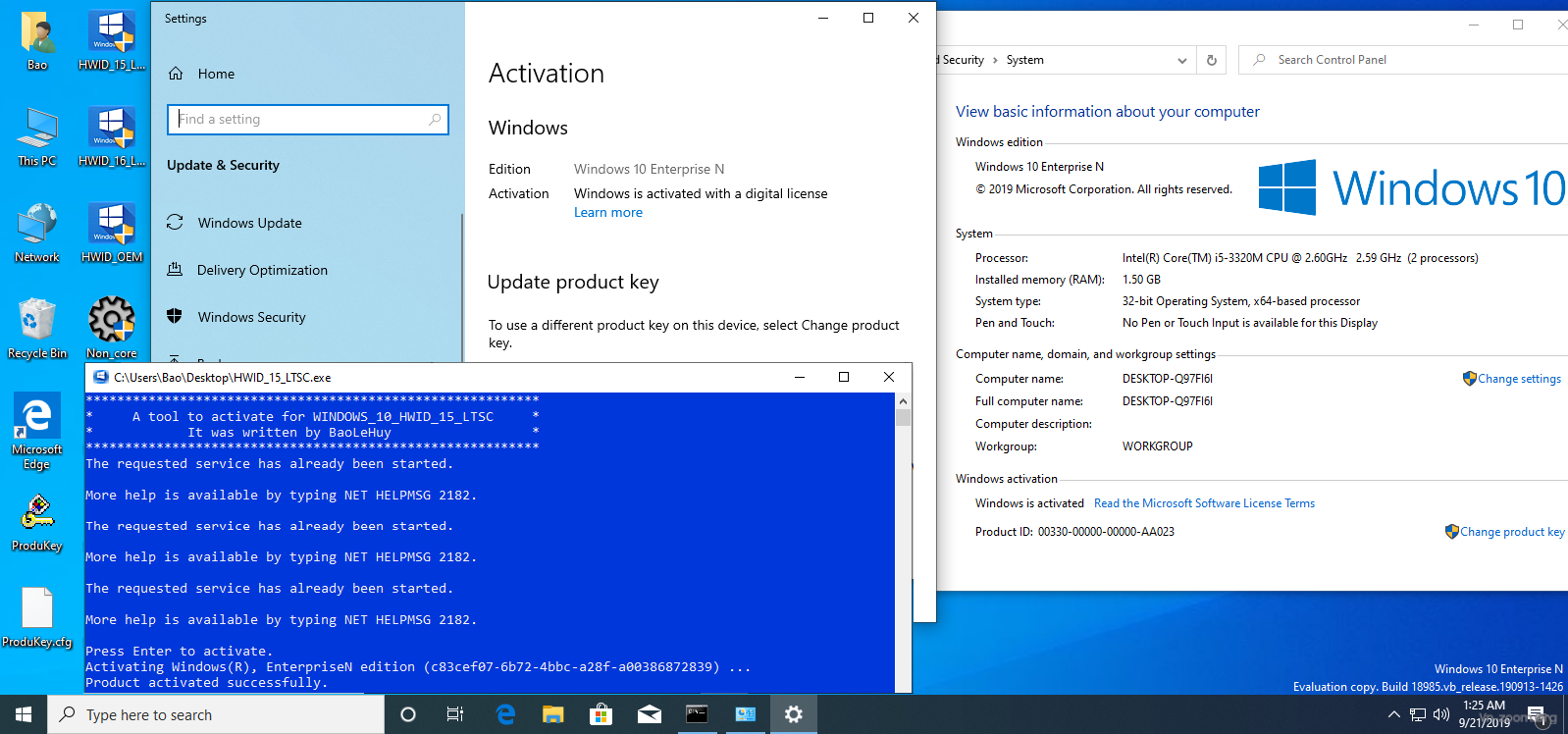Open ProduKey.cfg file on desktop
Viewport: 1568px width, 734px height.
(x=37, y=618)
